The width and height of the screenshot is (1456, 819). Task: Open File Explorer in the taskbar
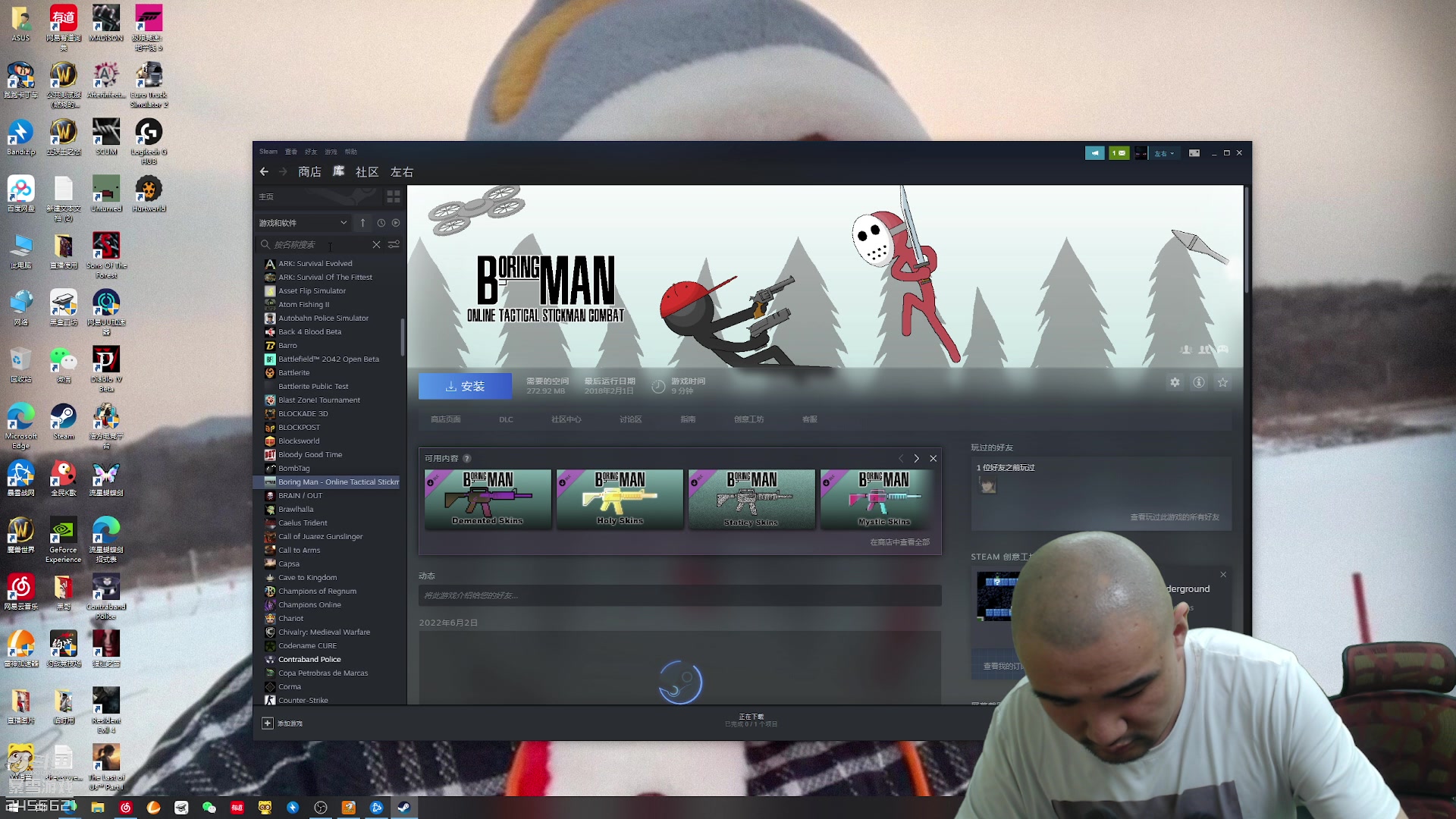tap(98, 808)
